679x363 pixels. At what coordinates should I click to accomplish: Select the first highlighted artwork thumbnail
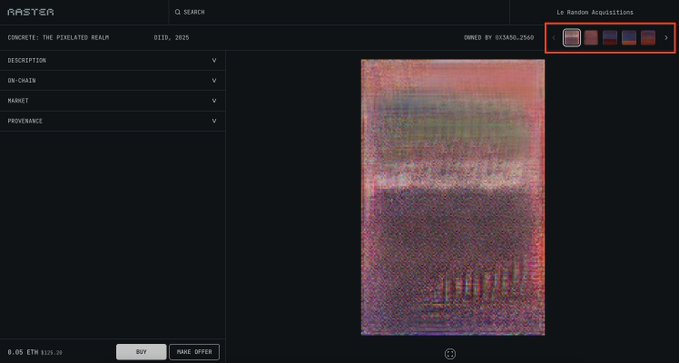tap(572, 38)
